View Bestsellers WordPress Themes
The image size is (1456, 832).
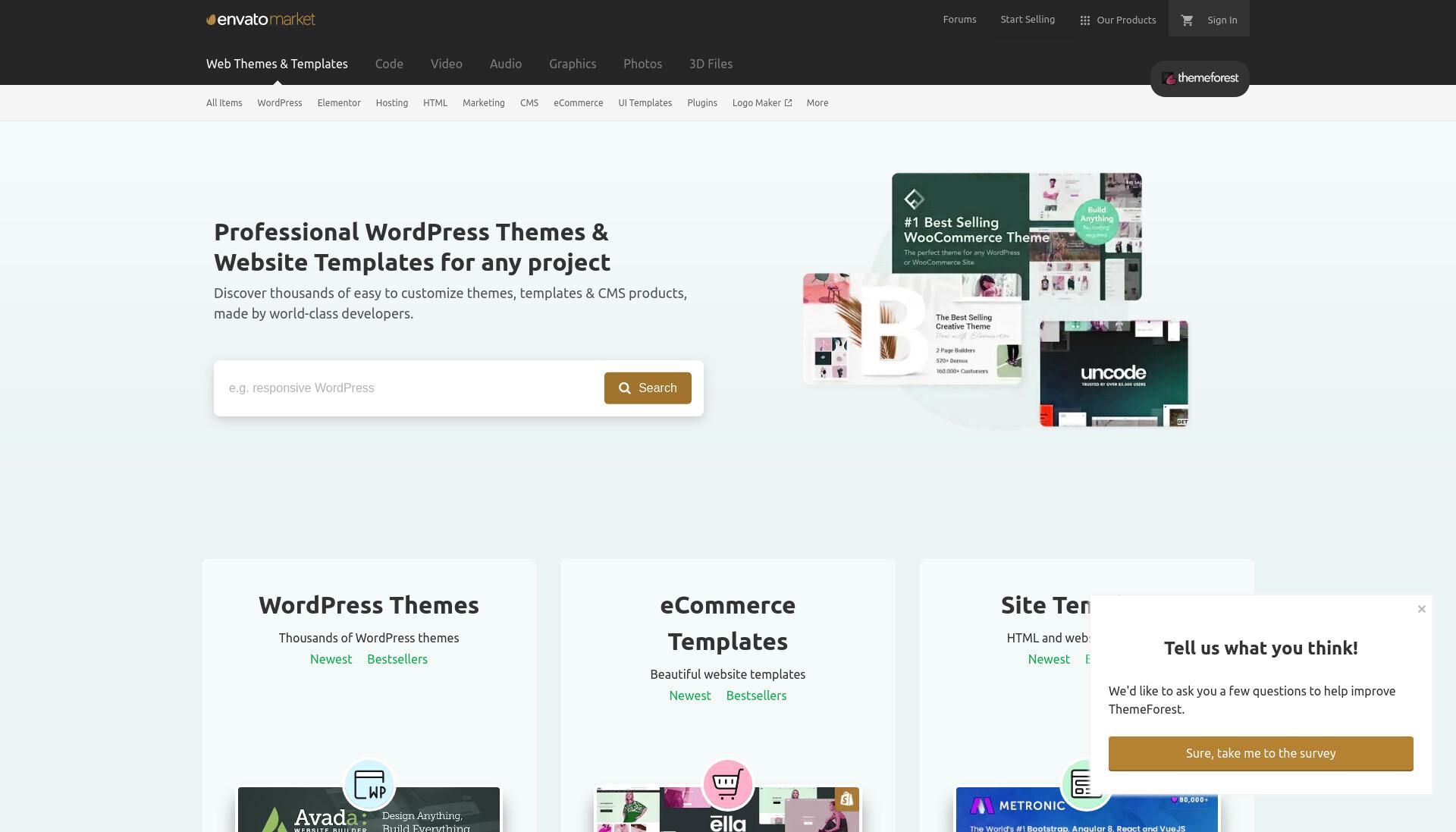[397, 659]
